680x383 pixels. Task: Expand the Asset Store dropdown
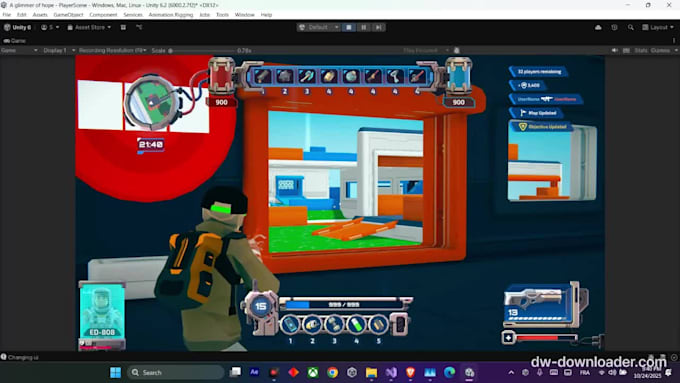89,27
